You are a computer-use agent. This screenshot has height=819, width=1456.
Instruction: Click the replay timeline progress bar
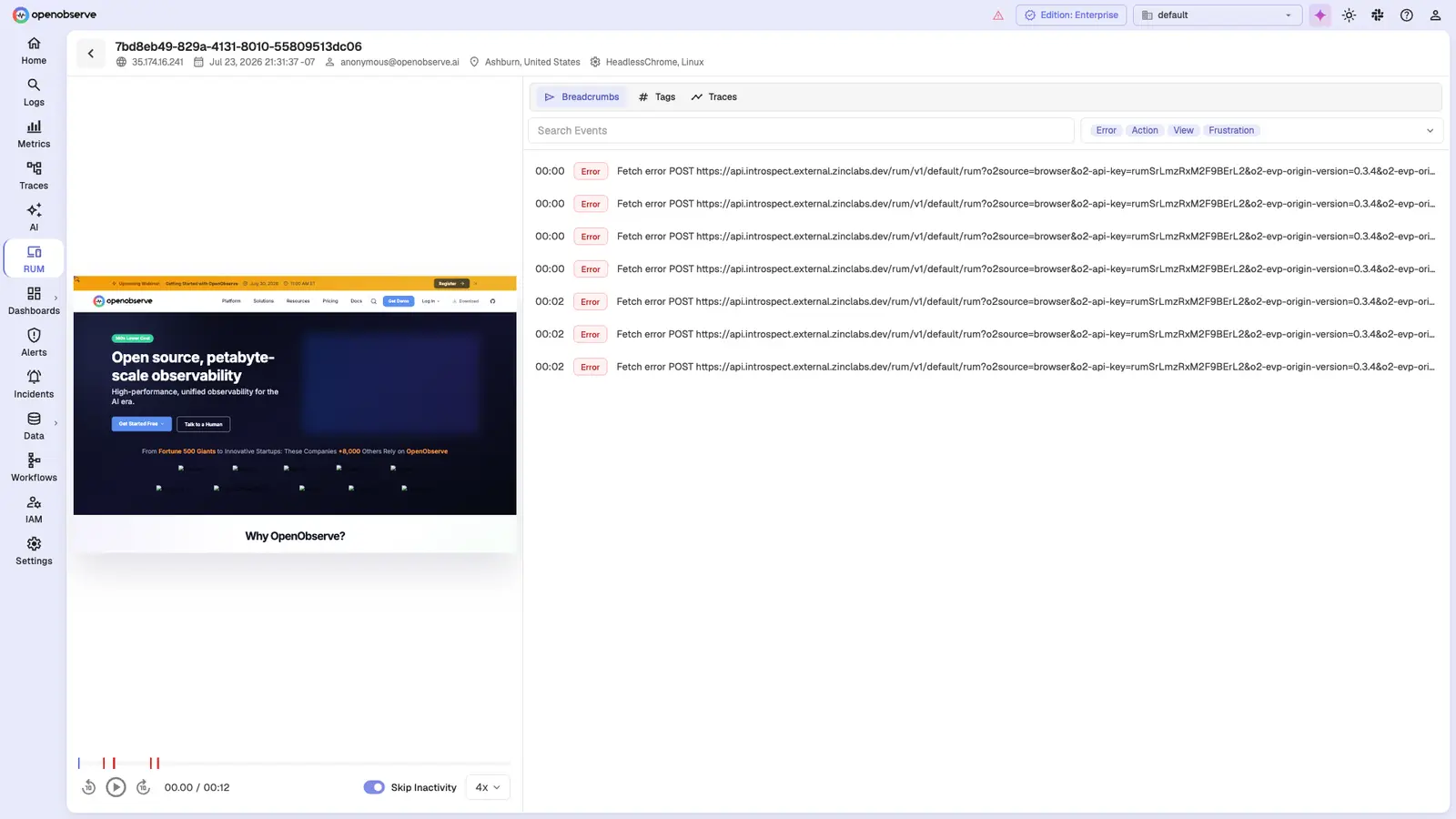(295, 763)
